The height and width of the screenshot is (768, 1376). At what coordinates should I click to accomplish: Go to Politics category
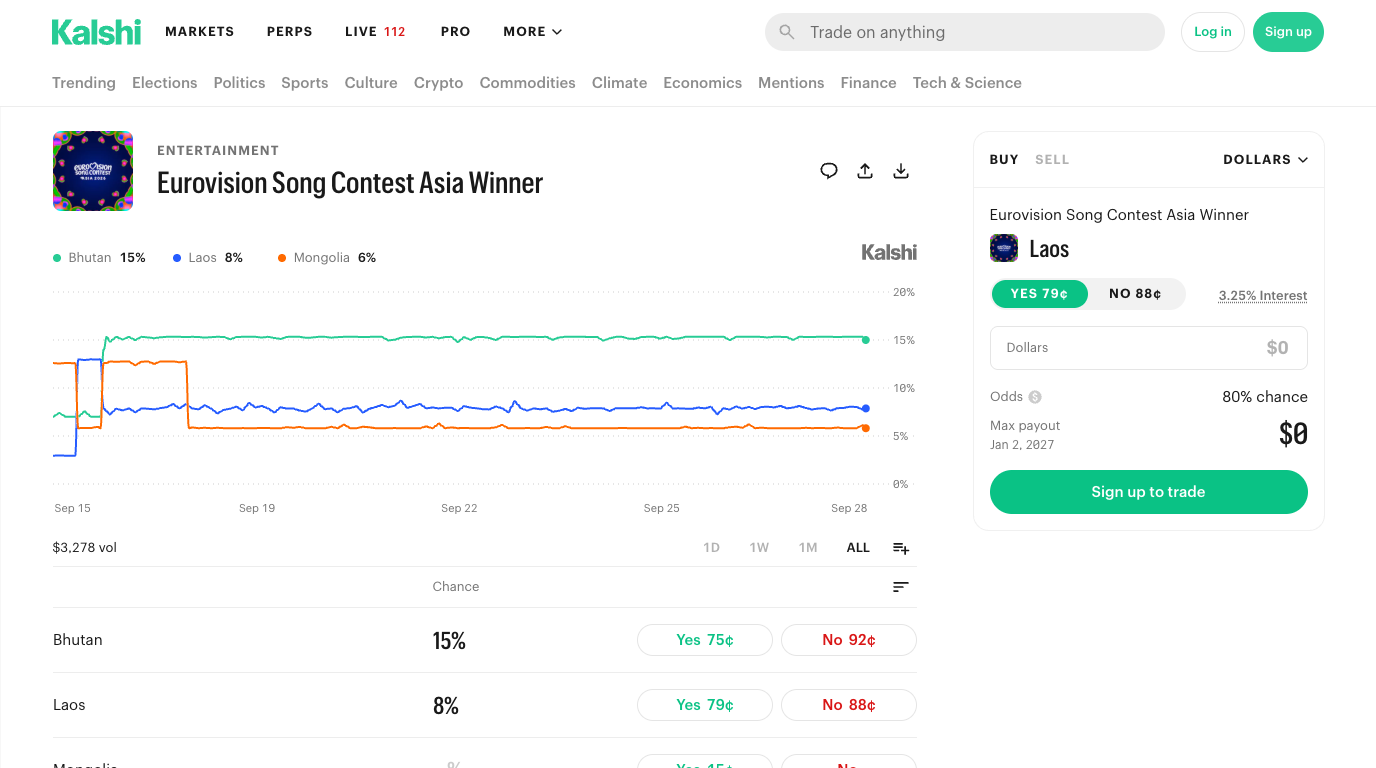239,83
